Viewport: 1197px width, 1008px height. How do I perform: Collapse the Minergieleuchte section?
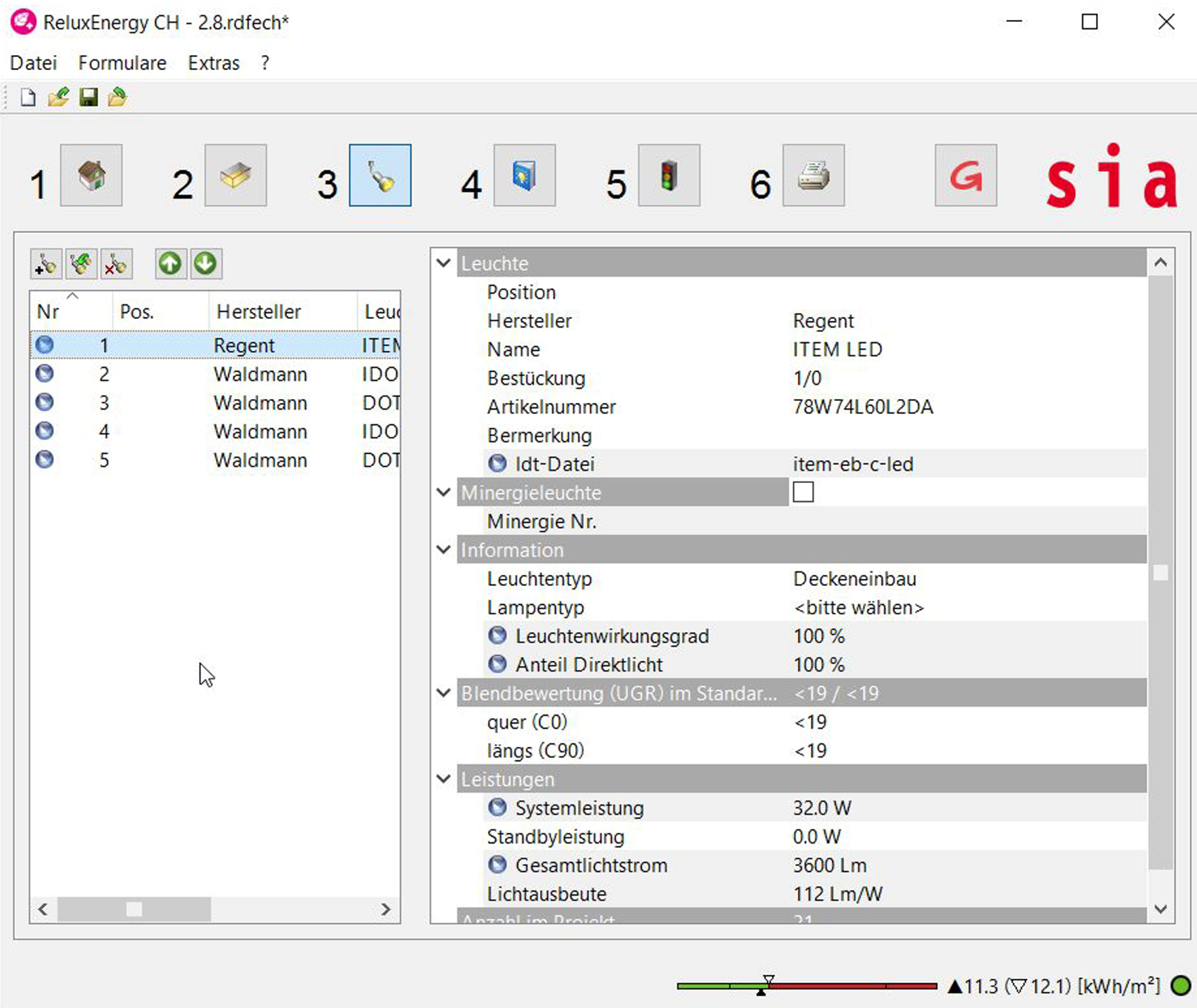coord(443,492)
